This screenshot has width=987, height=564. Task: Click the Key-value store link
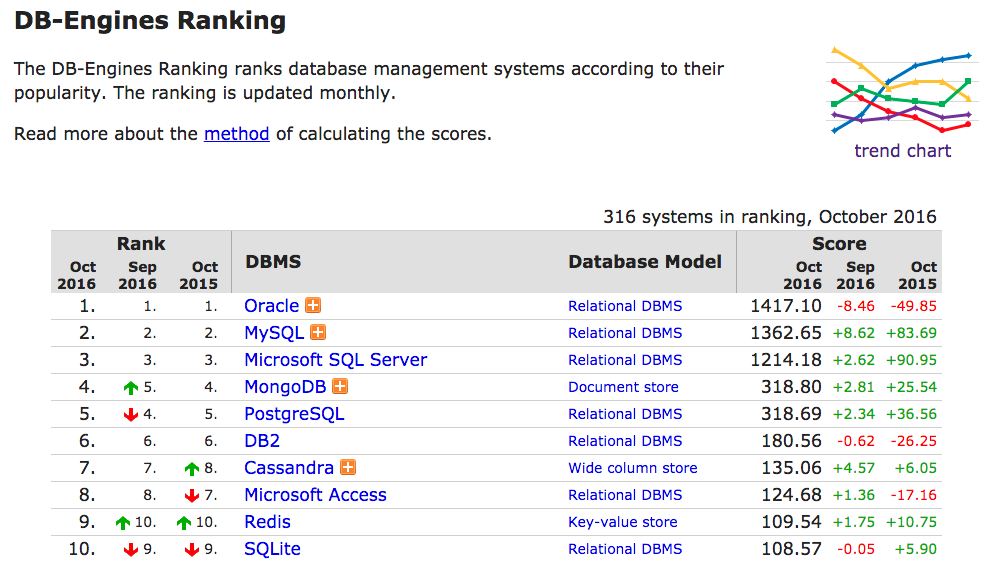(623, 522)
